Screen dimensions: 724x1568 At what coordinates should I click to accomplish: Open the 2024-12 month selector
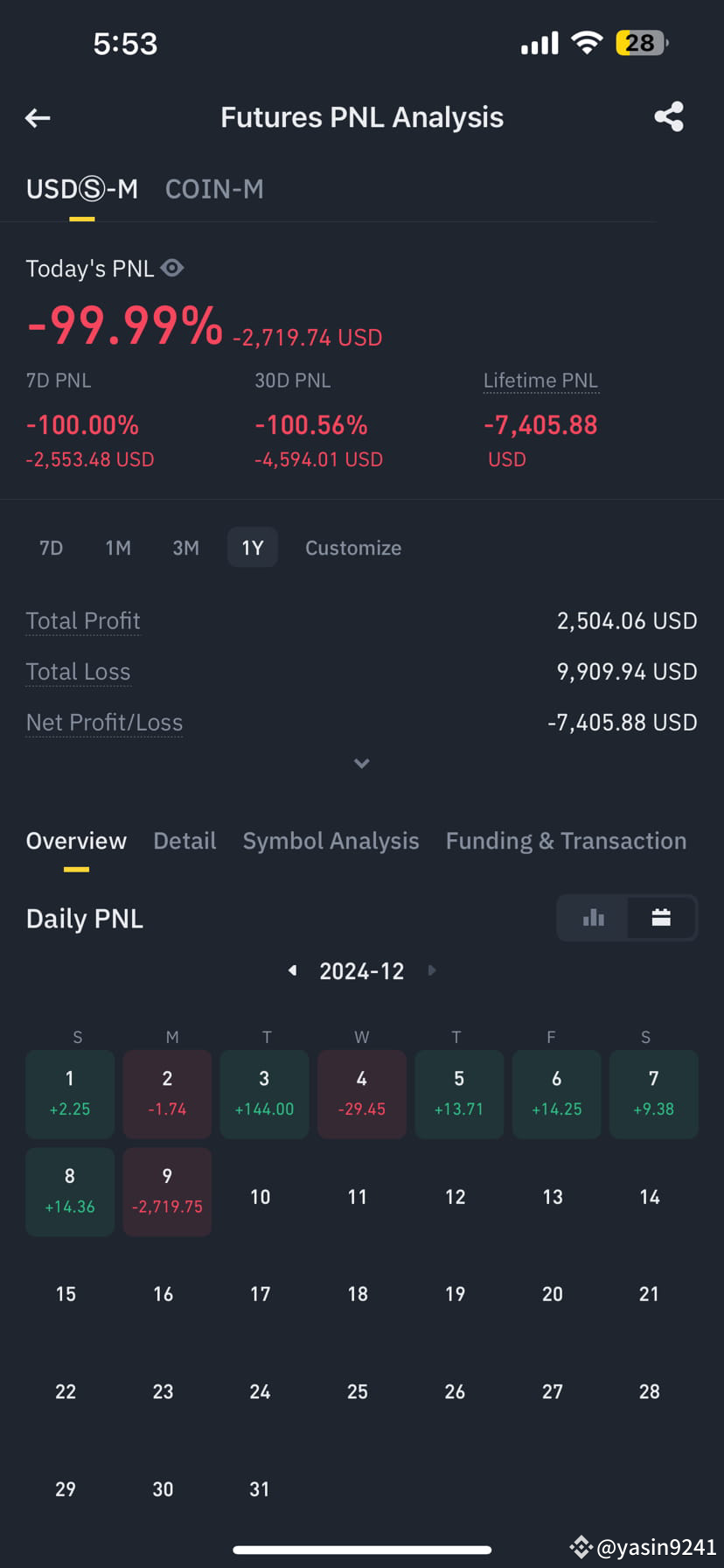[362, 971]
